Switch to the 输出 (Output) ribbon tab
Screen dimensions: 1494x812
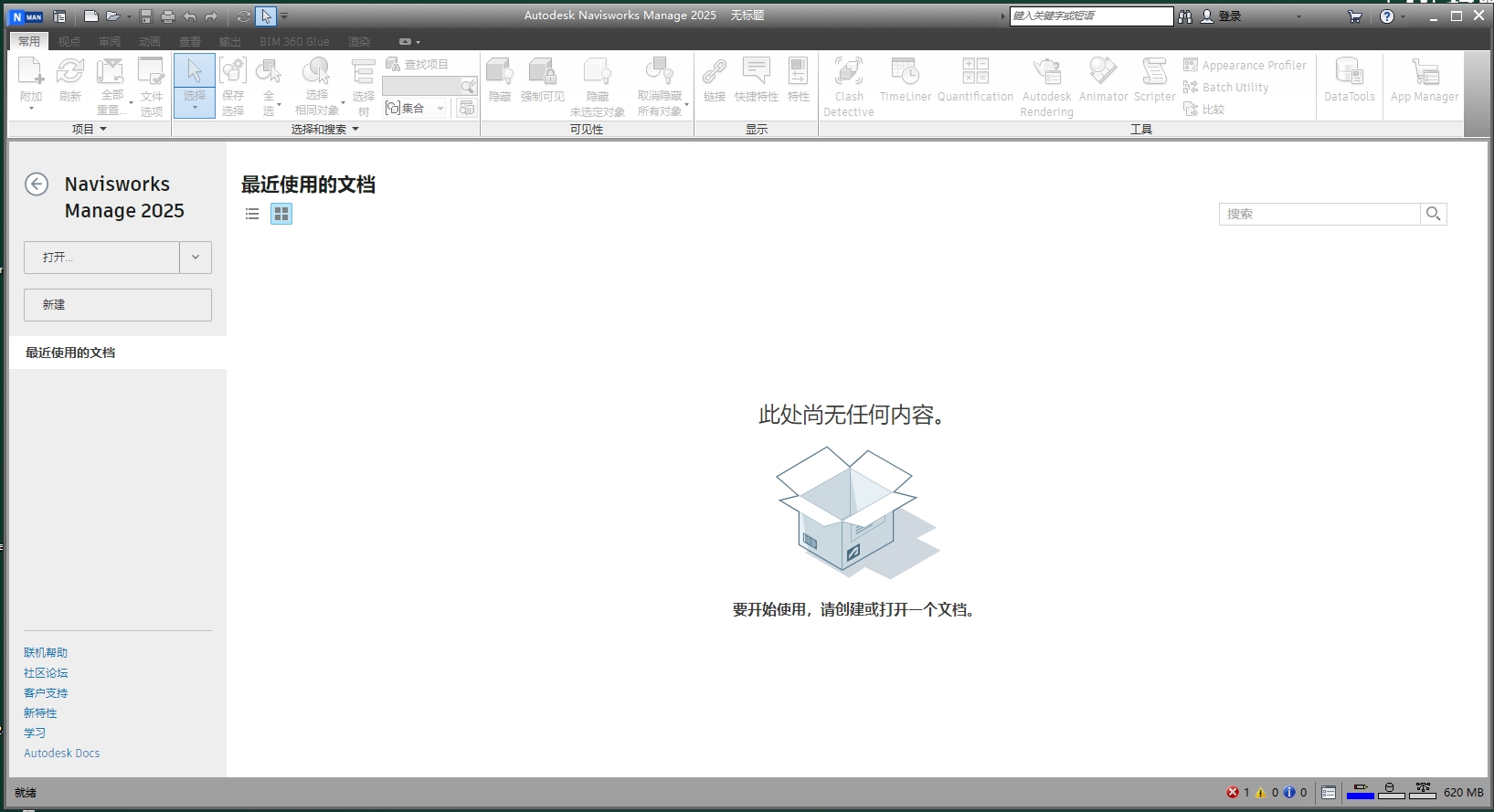tap(230, 41)
